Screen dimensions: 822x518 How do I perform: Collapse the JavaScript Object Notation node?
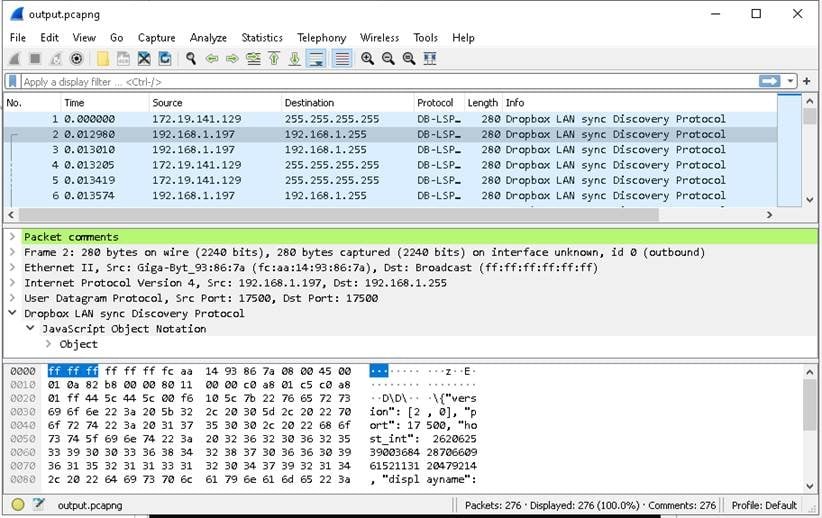point(30,328)
